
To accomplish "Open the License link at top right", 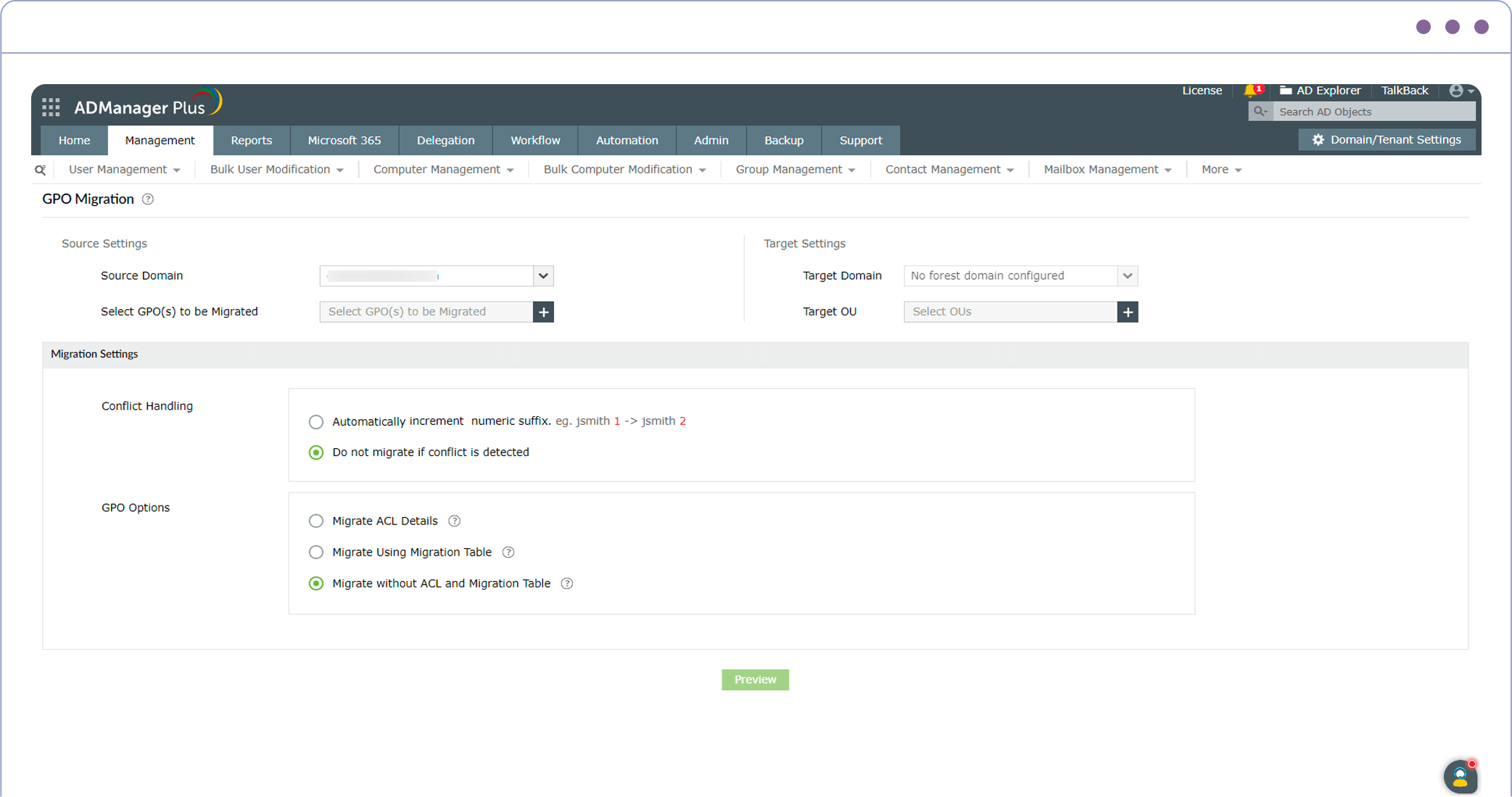I will pos(1202,90).
